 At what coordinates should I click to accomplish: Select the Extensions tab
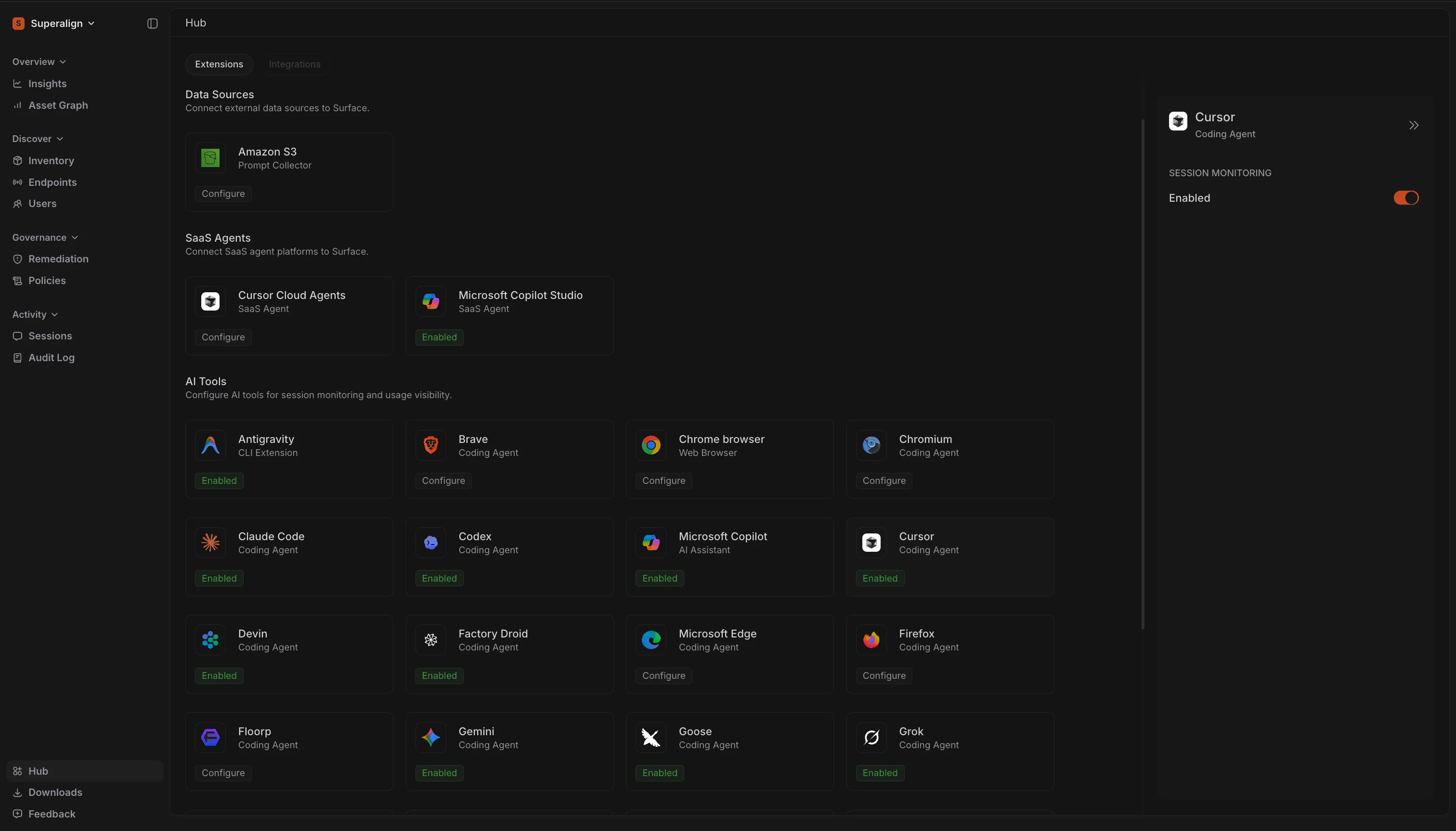point(219,65)
